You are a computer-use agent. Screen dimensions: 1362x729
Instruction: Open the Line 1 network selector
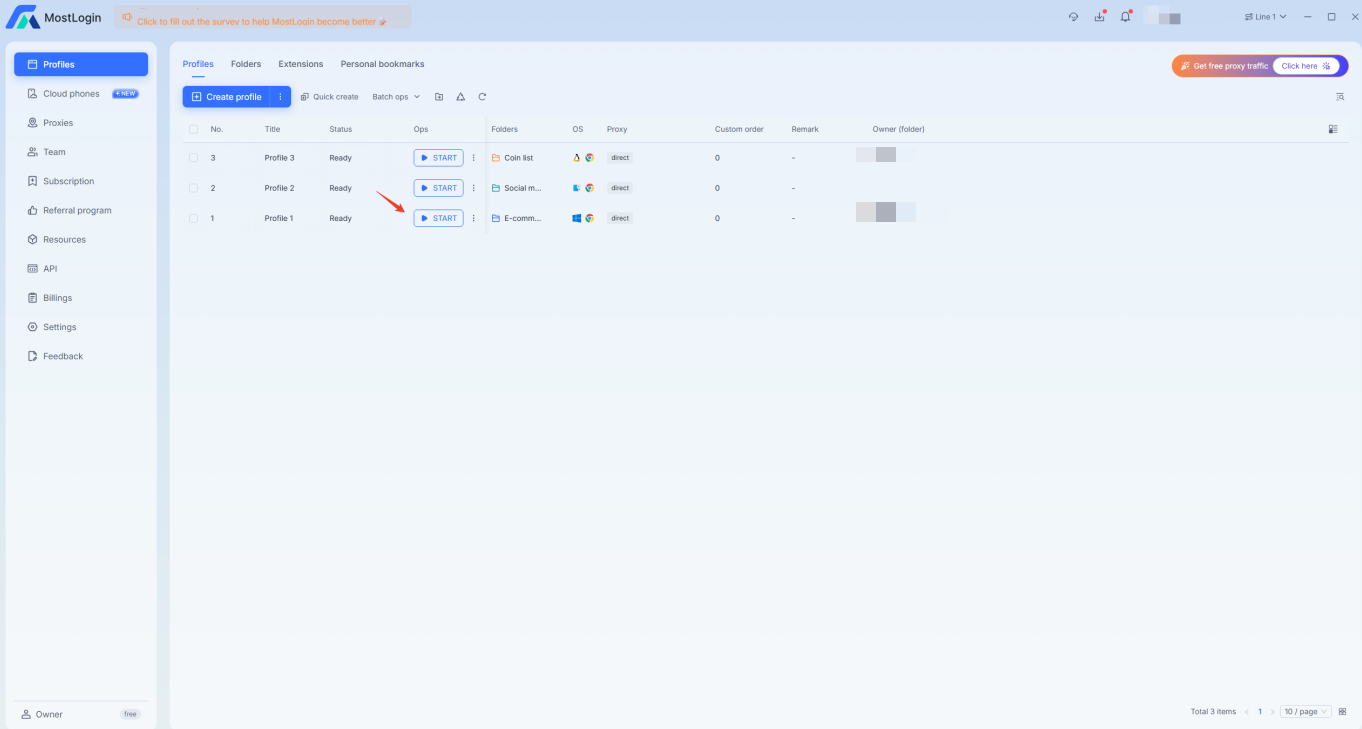[x=1265, y=17]
